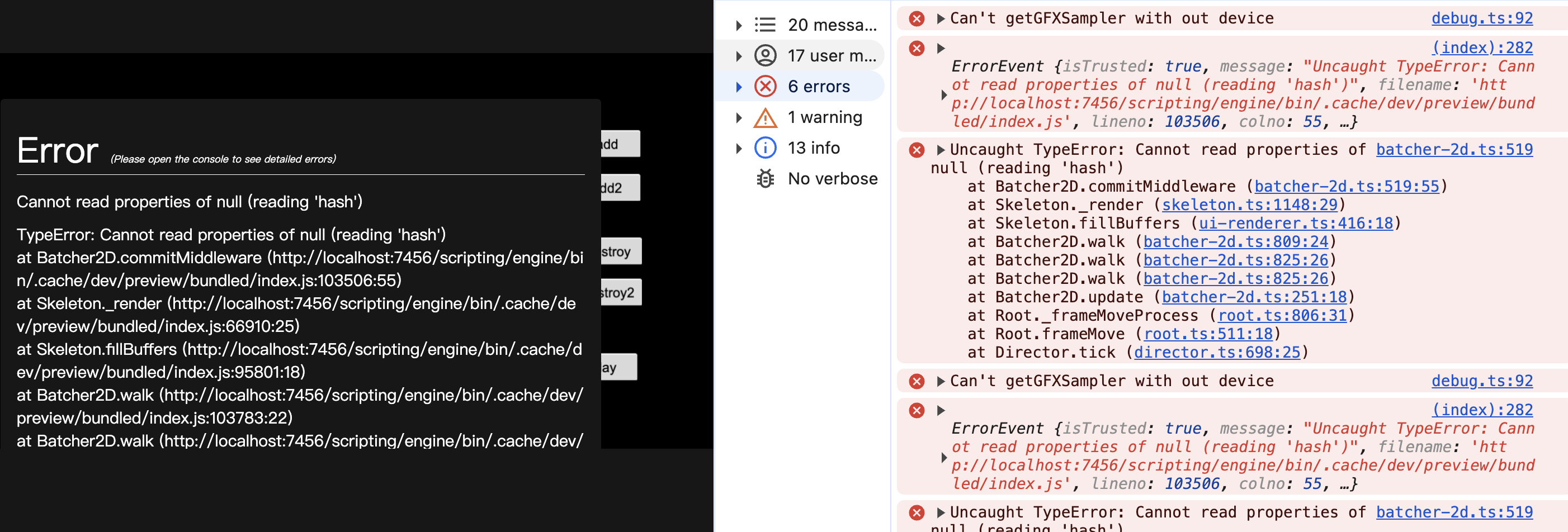Expand the 20 messages group
Viewport: 1568px width, 532px height.
coord(738,26)
